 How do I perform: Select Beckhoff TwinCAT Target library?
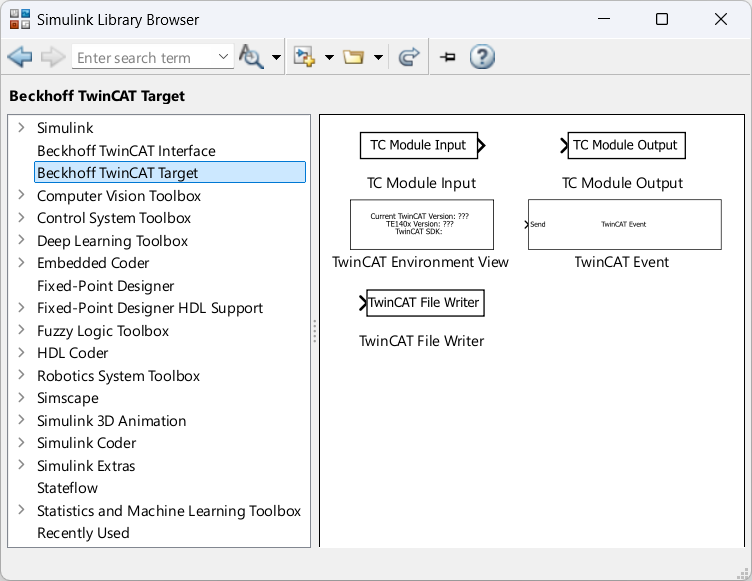tap(170, 172)
